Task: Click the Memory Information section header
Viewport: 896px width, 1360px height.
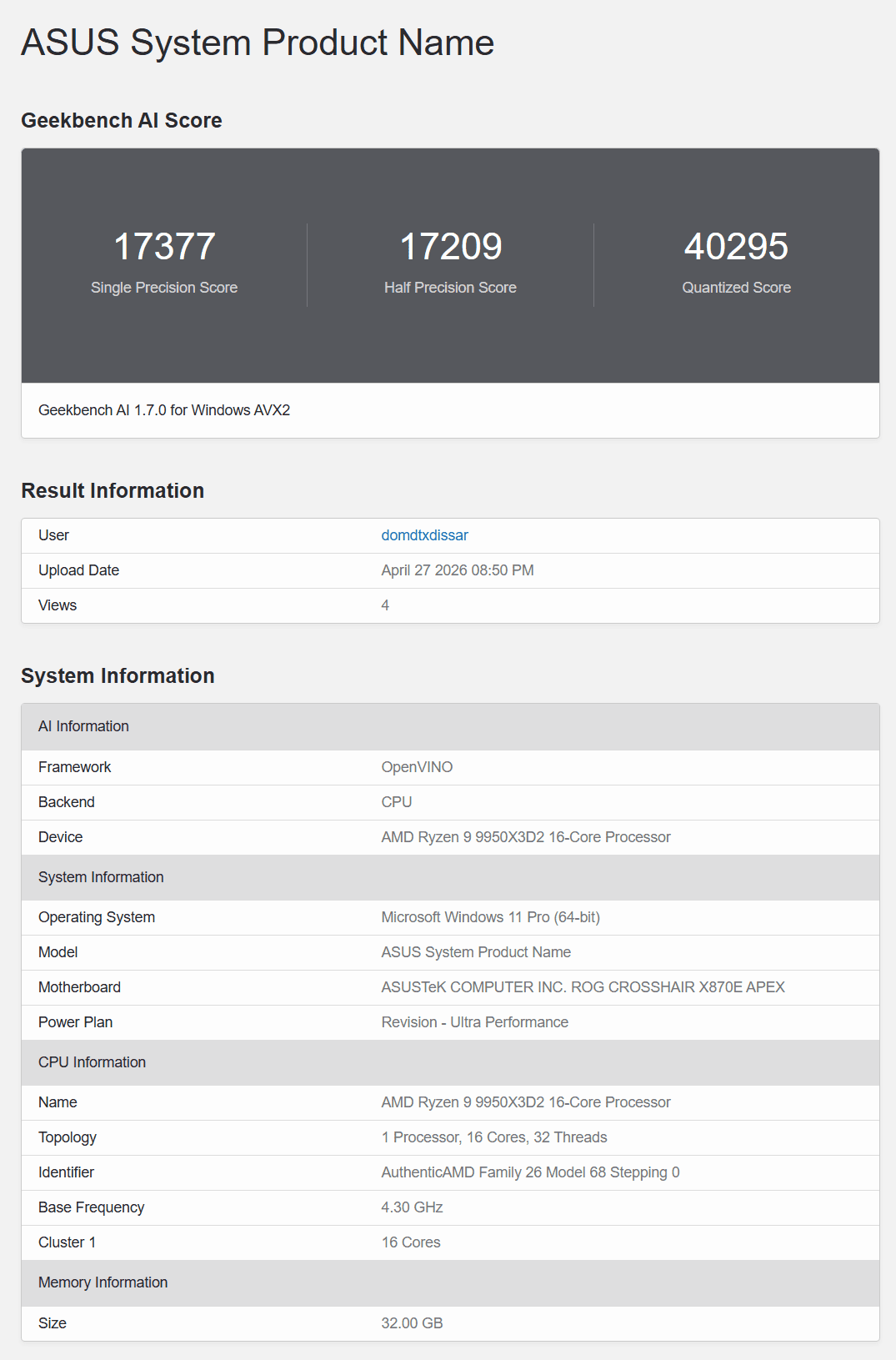Action: click(x=103, y=1282)
